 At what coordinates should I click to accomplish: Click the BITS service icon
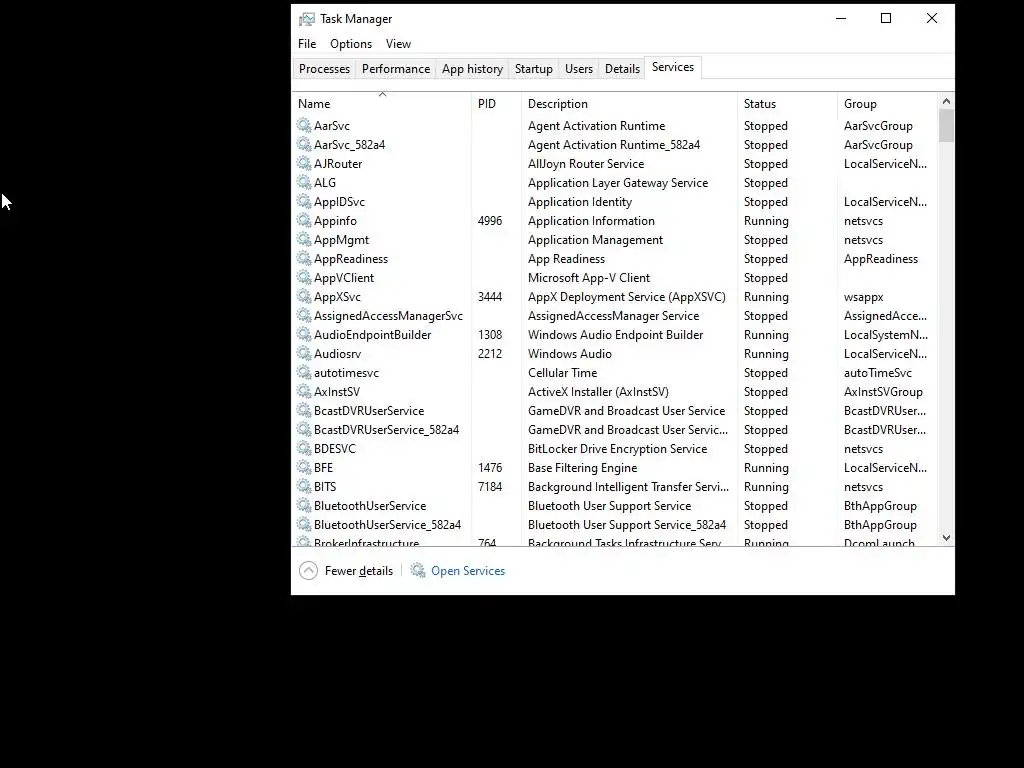pyautogui.click(x=304, y=486)
